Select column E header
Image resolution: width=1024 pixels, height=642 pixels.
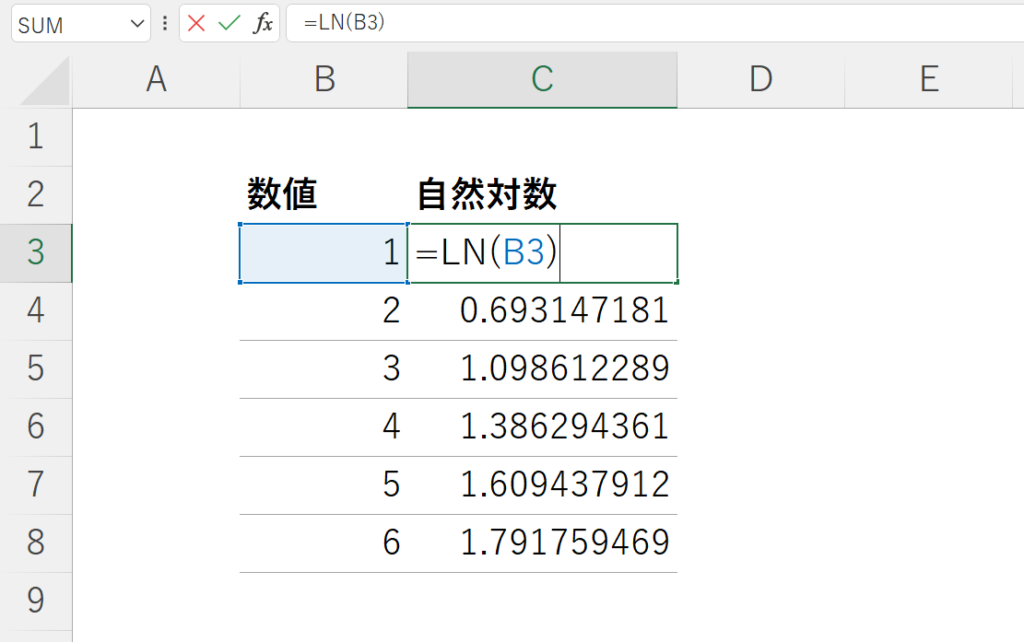(x=929, y=80)
